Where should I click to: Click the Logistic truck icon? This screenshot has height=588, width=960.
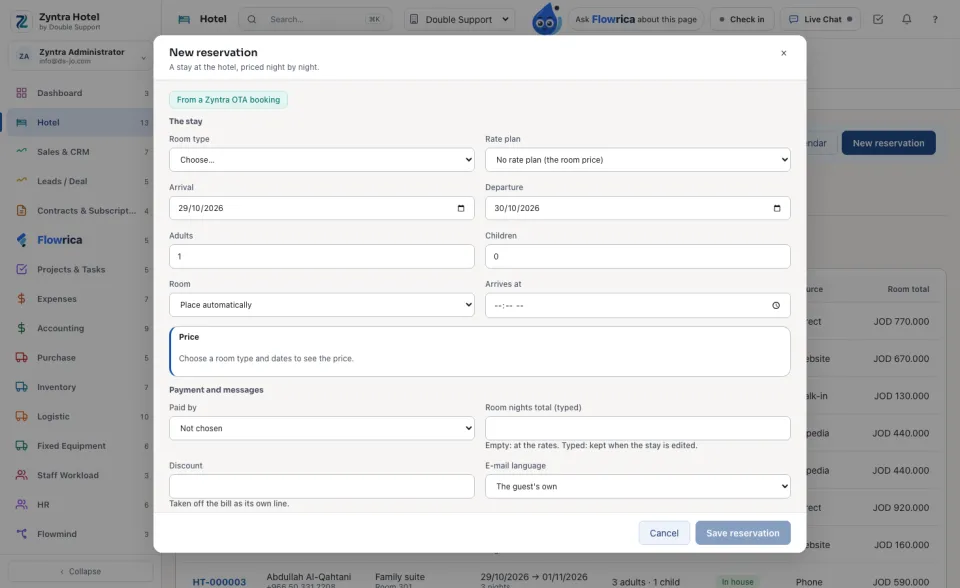click(21, 416)
